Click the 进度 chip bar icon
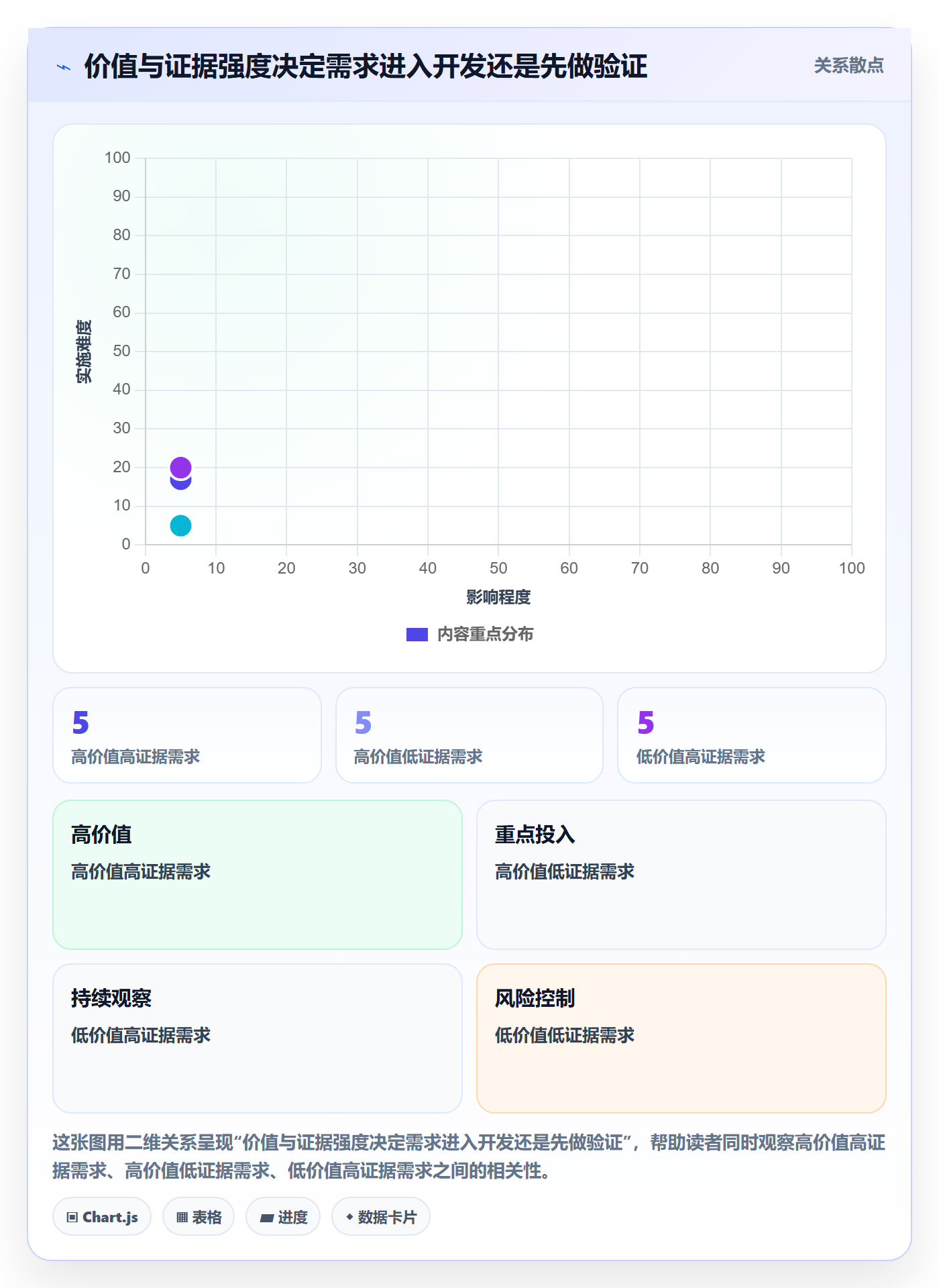Image resolution: width=939 pixels, height=1288 pixels. [x=267, y=1218]
